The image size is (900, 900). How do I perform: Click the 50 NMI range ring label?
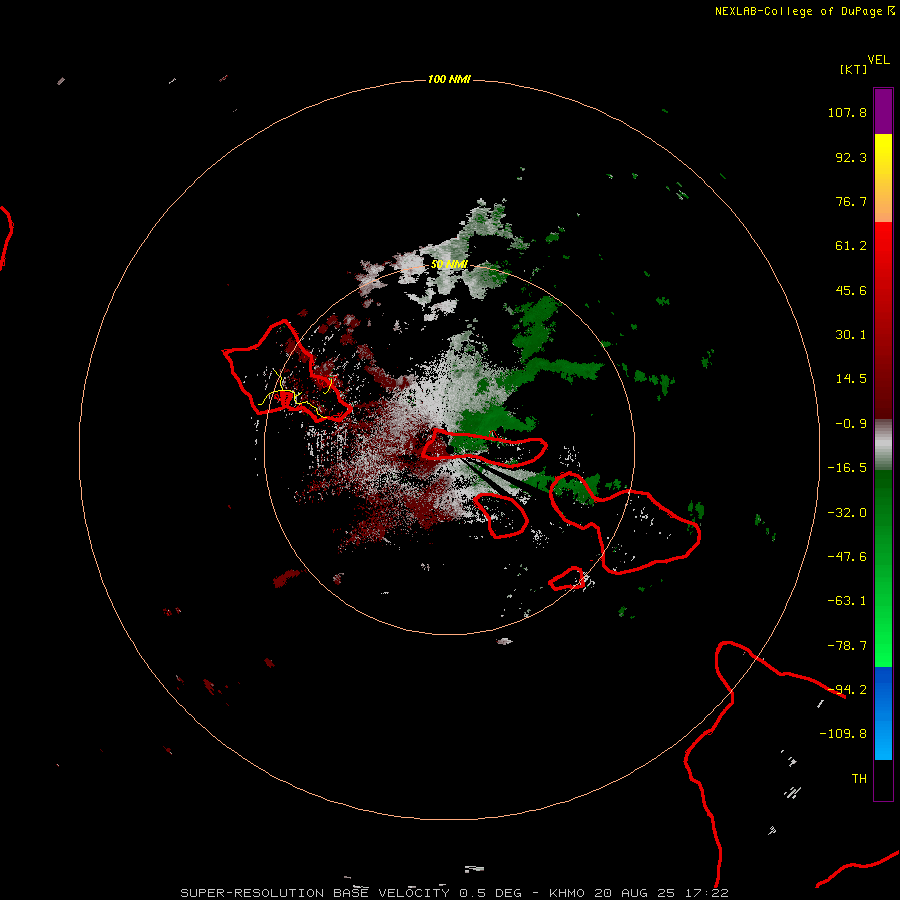tap(449, 265)
